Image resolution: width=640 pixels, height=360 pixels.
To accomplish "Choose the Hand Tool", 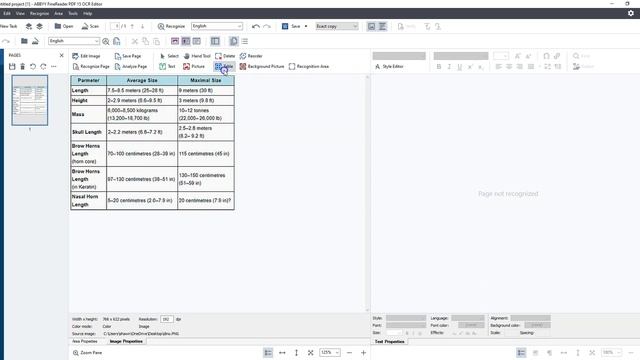I will (x=197, y=56).
